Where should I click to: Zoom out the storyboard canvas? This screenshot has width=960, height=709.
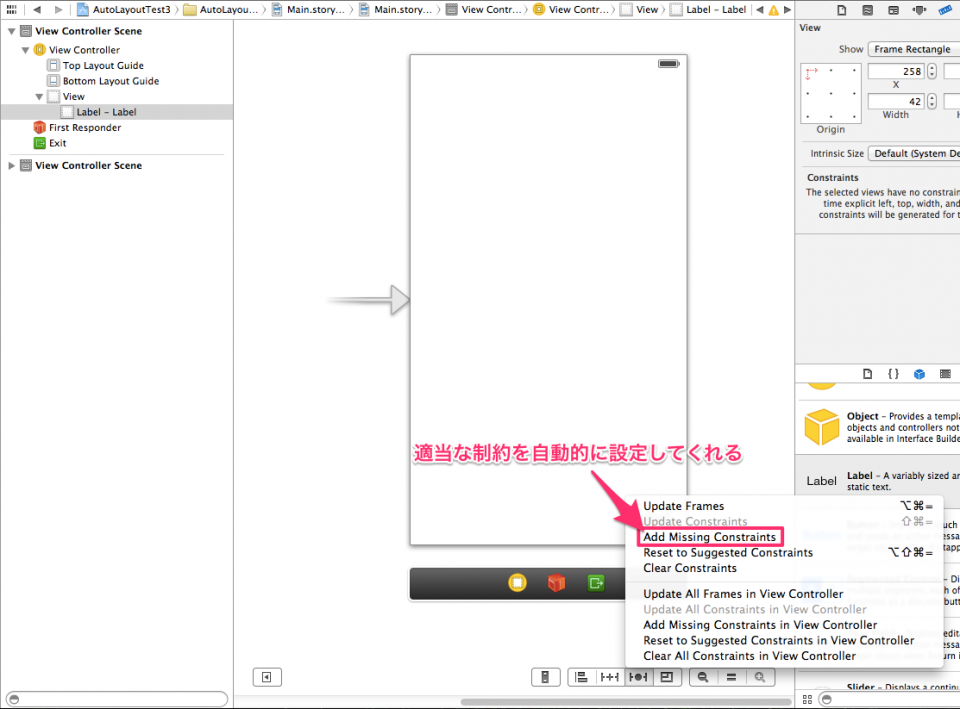[x=703, y=677]
